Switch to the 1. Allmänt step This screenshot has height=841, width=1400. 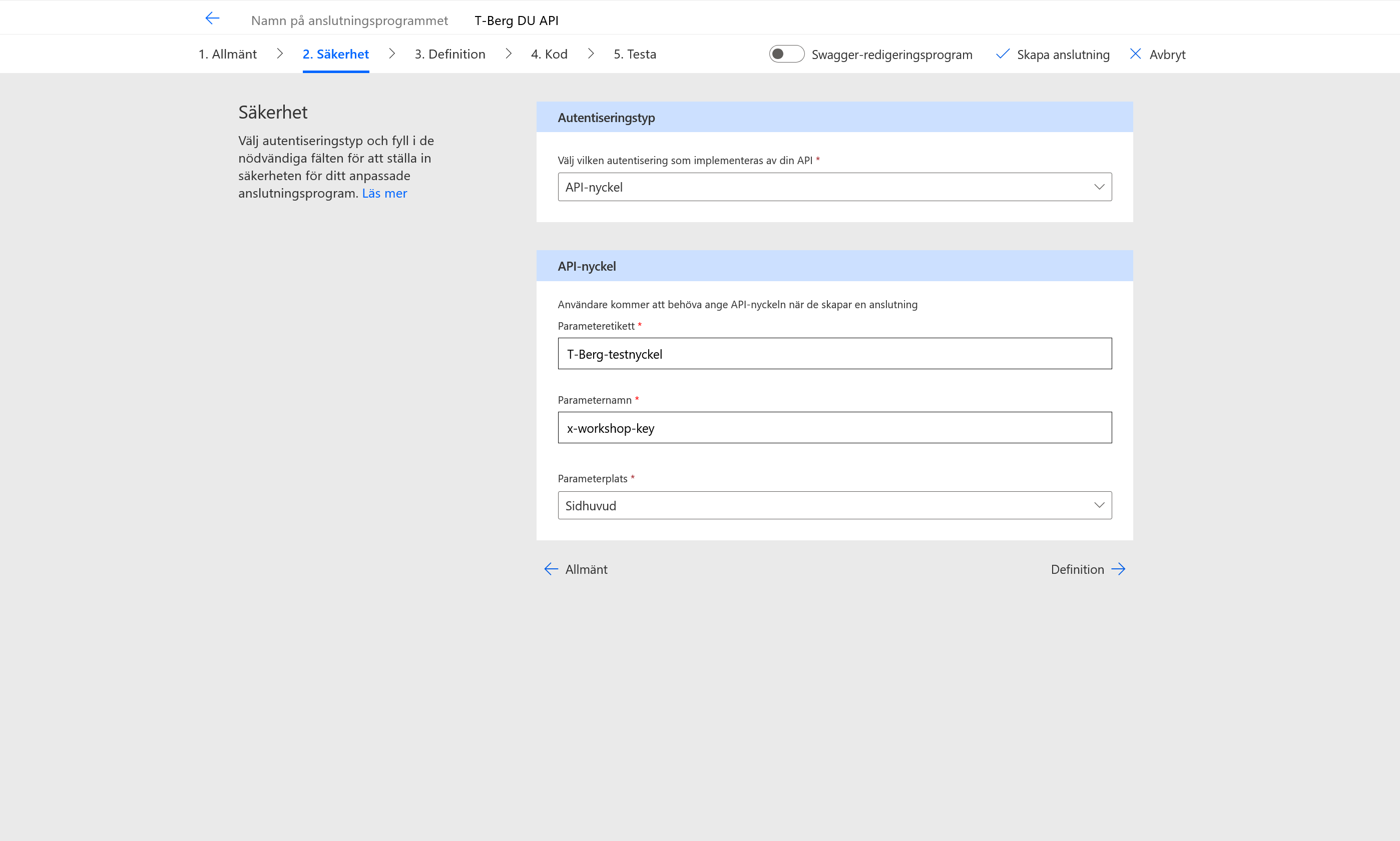click(x=227, y=54)
